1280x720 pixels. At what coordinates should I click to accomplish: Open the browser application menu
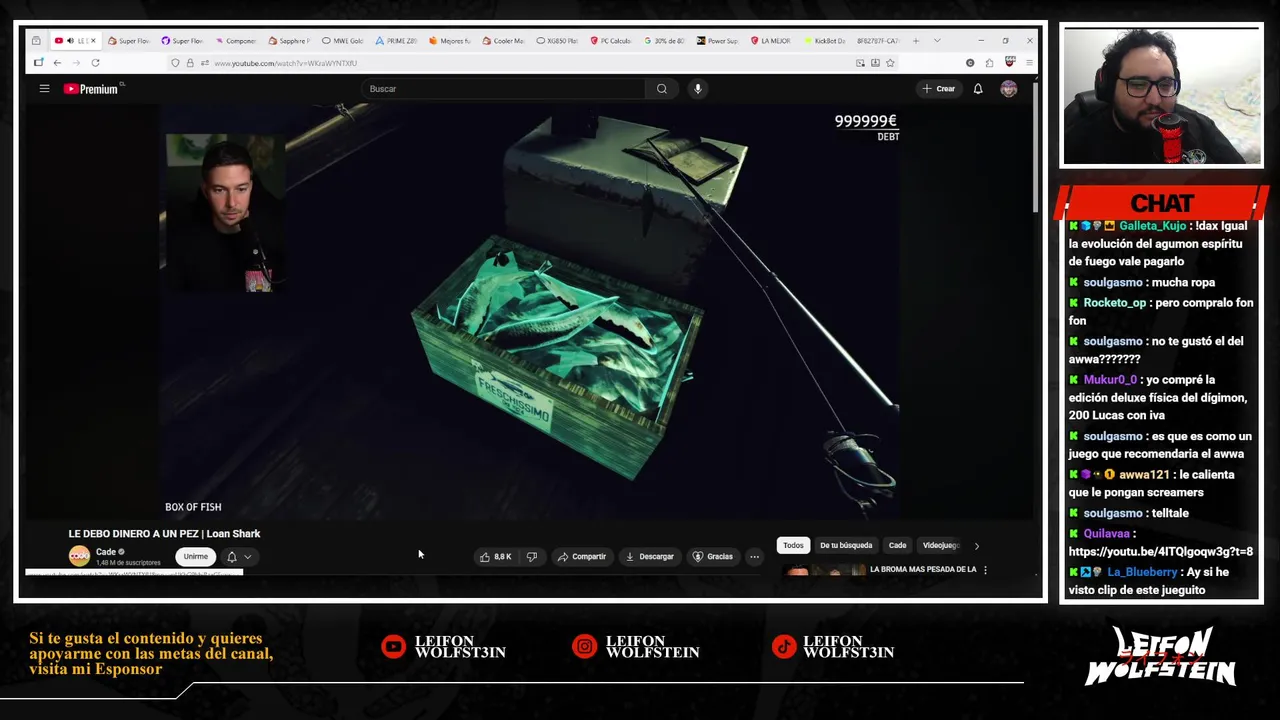coord(1029,63)
